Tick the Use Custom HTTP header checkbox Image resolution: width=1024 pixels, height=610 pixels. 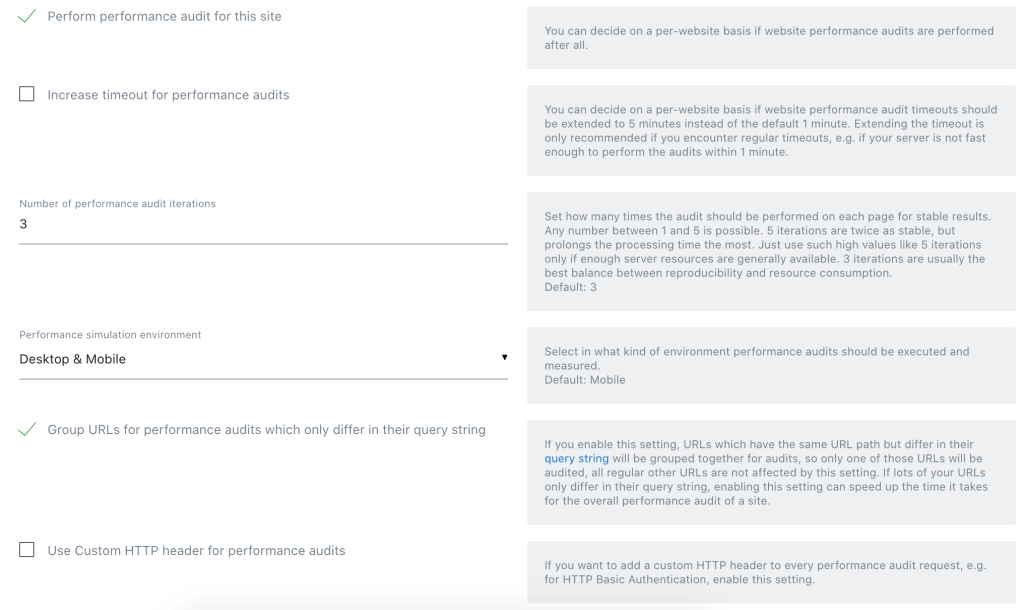point(27,550)
